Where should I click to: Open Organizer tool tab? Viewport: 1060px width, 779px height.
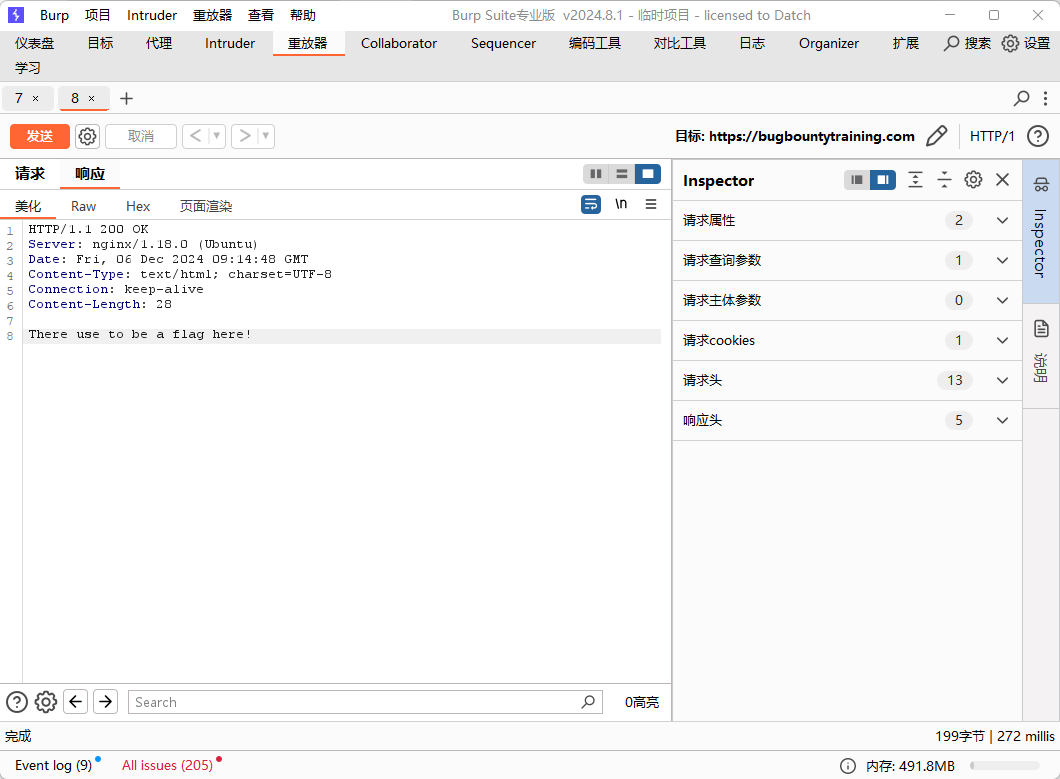pos(829,43)
